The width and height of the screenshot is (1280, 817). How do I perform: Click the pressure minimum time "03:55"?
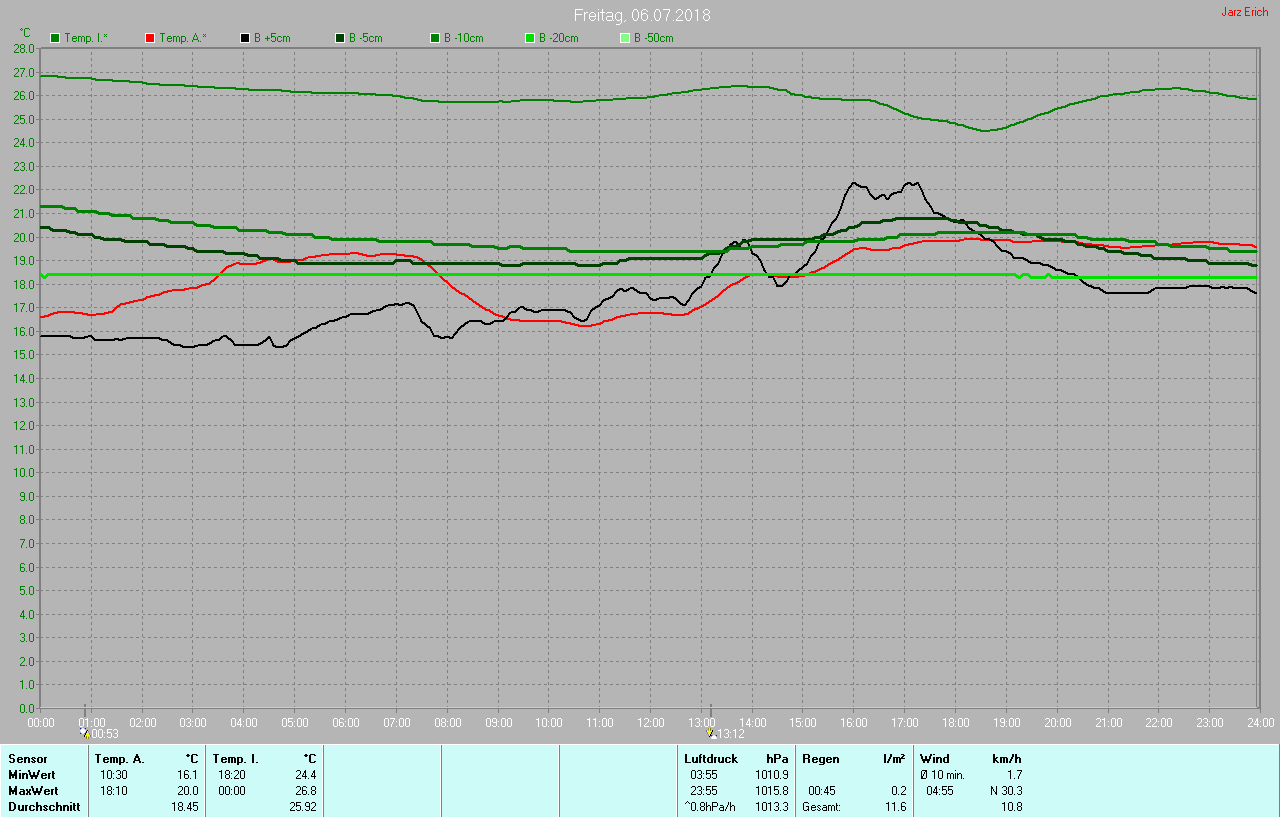point(704,775)
